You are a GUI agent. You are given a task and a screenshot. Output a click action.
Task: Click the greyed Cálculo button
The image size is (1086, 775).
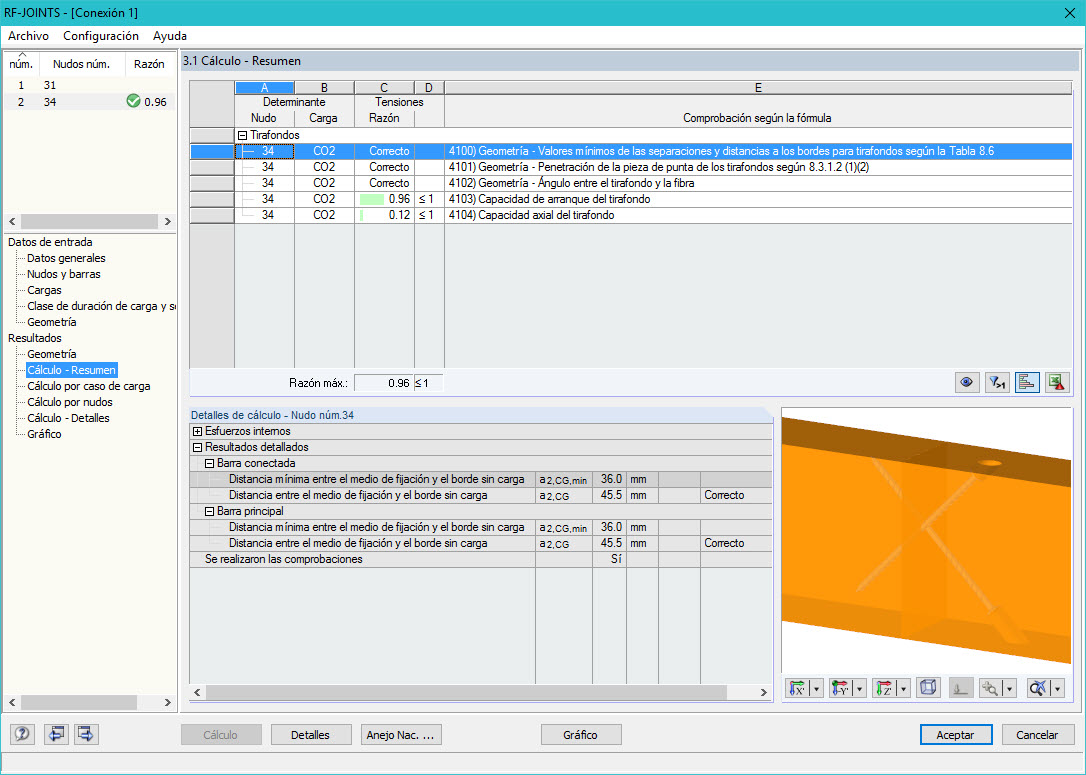pos(221,735)
